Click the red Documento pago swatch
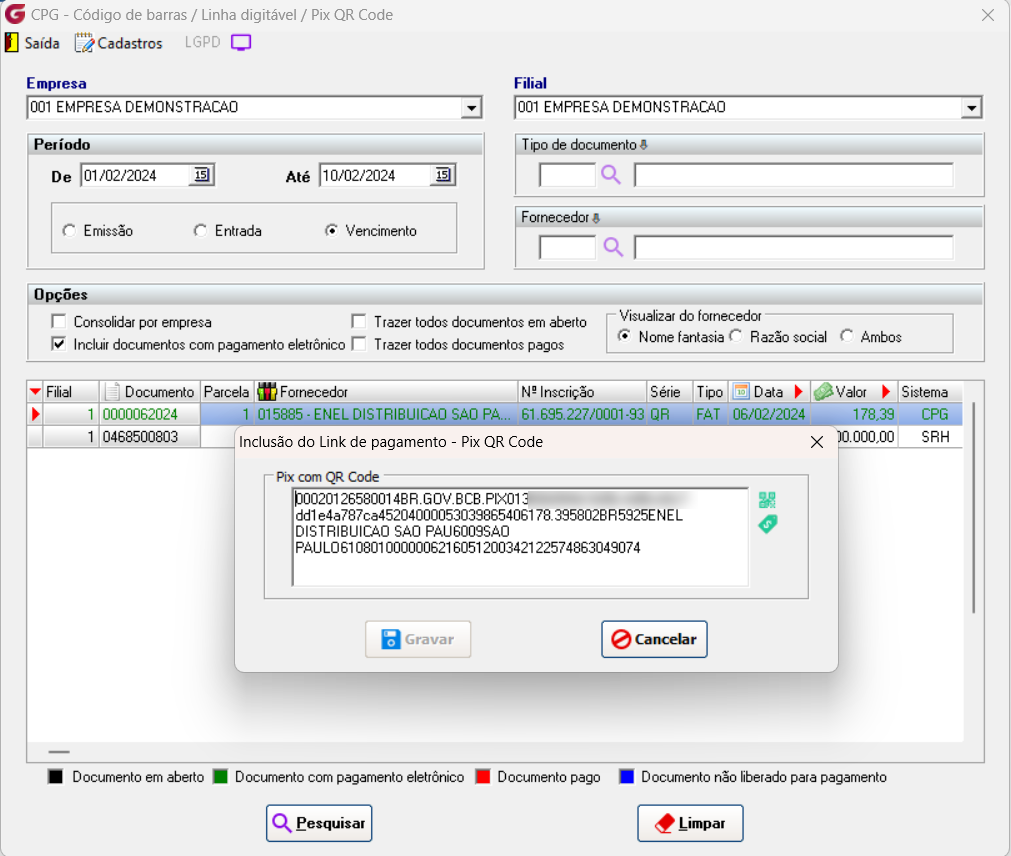Viewport: 1011px width, 856px height. point(483,776)
